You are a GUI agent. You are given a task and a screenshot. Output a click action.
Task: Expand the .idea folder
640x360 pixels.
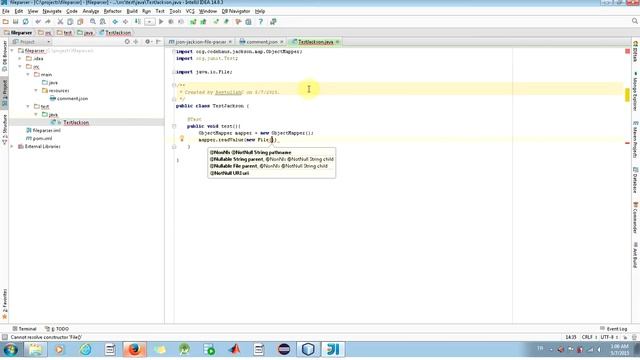pyautogui.click(x=20, y=58)
